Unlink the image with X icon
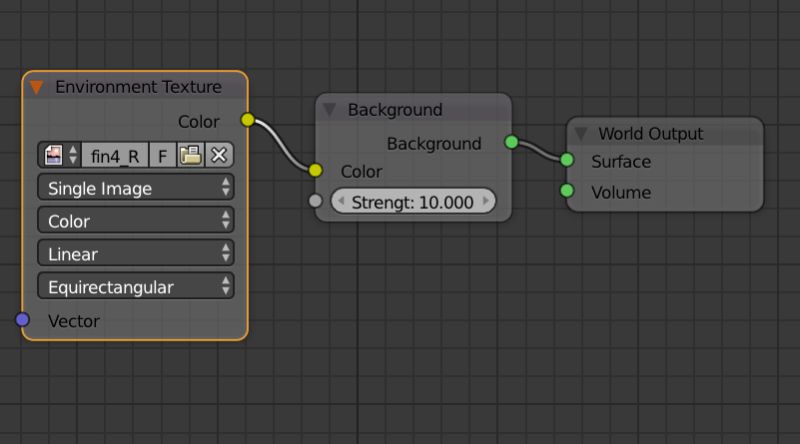The width and height of the screenshot is (800, 444). pos(219,155)
